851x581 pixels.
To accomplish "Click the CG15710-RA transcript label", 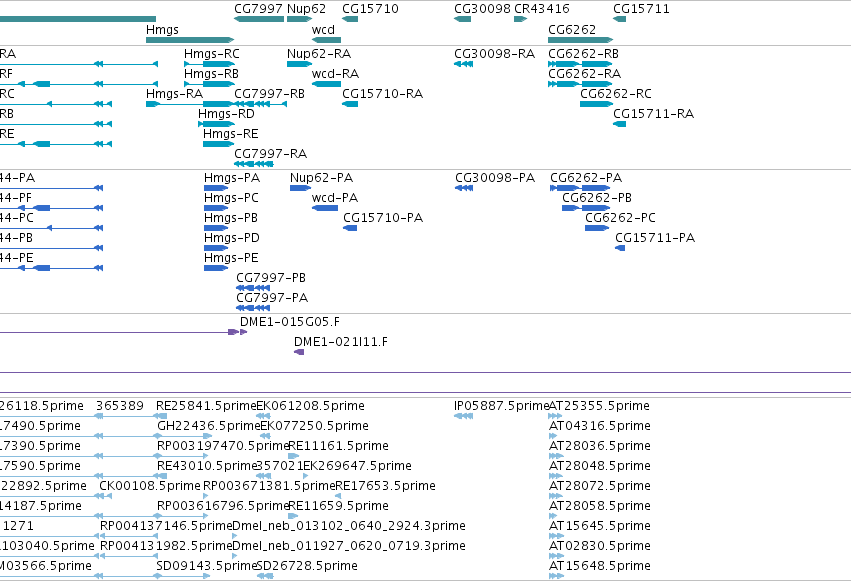I will pyautogui.click(x=383, y=94).
